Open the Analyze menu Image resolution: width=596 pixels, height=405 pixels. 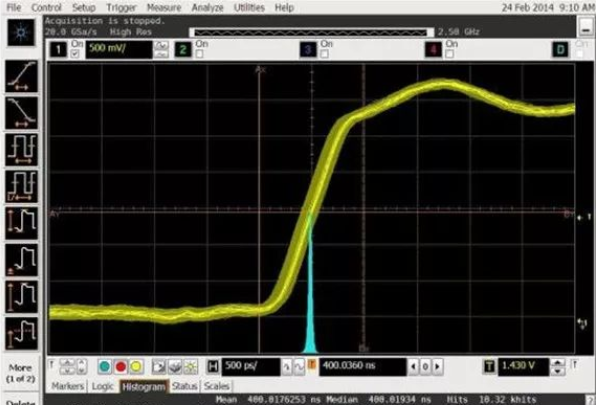tap(208, 8)
